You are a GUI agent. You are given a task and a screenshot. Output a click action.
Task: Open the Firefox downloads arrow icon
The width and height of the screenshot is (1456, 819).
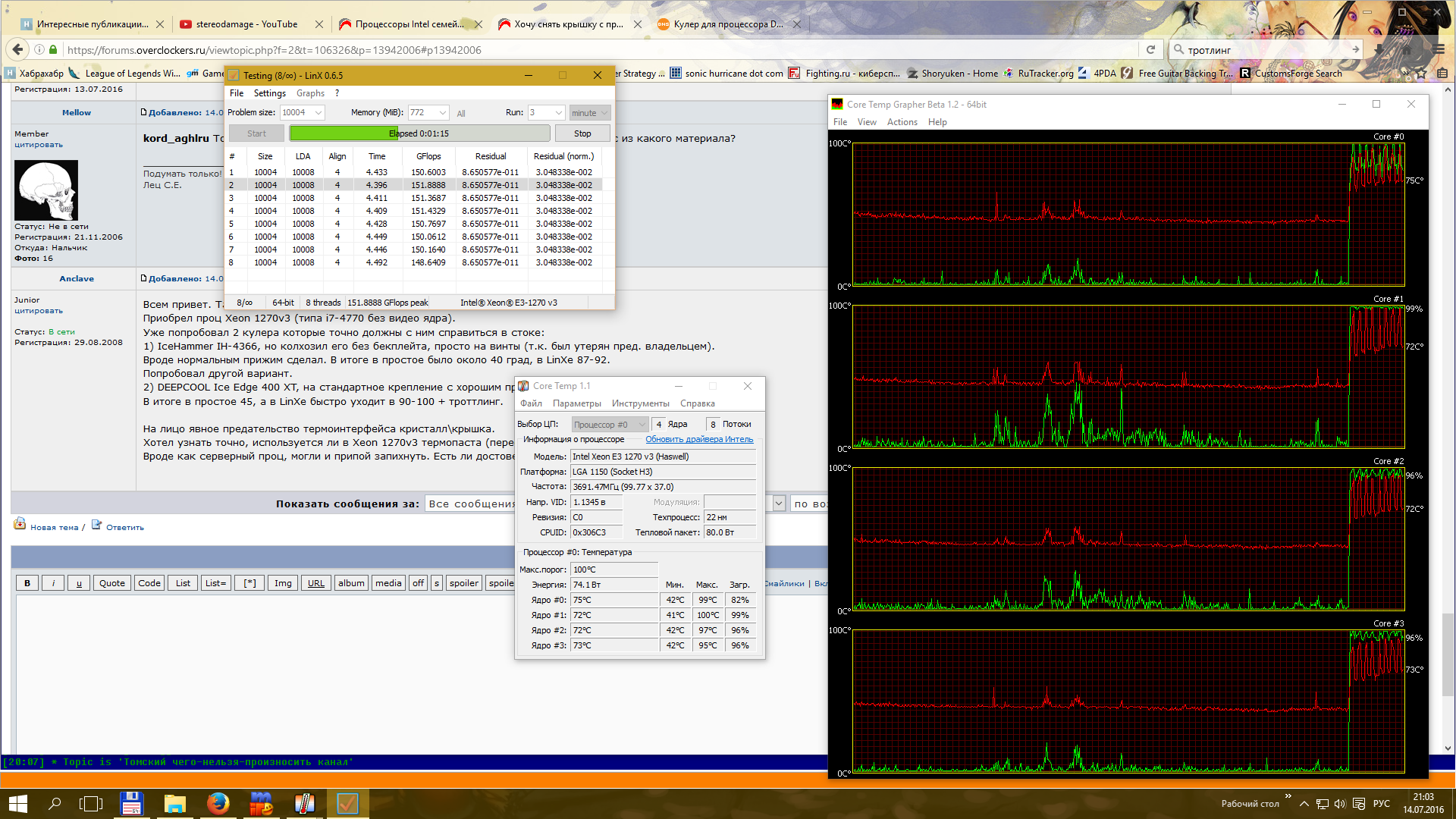tap(1379, 49)
